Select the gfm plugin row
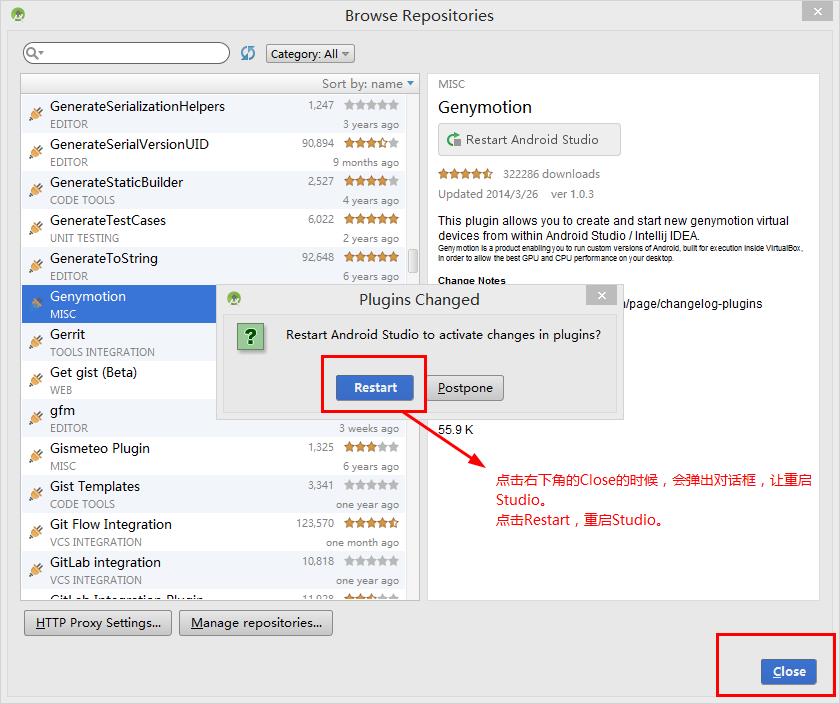The height and width of the screenshot is (704, 840). (x=119, y=418)
